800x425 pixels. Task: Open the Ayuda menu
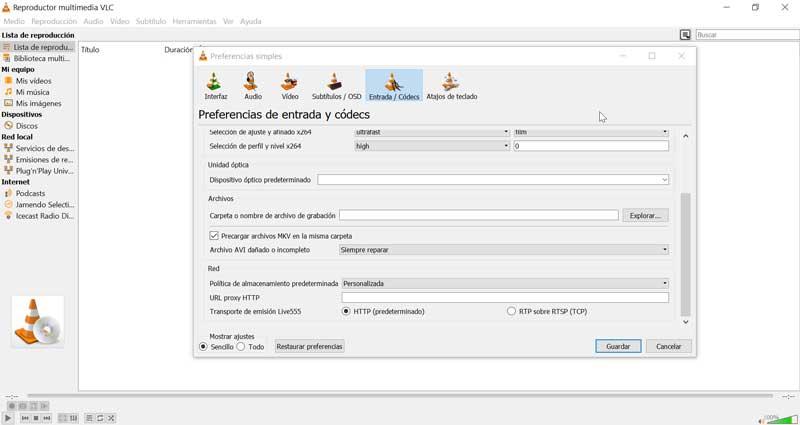tap(251, 21)
